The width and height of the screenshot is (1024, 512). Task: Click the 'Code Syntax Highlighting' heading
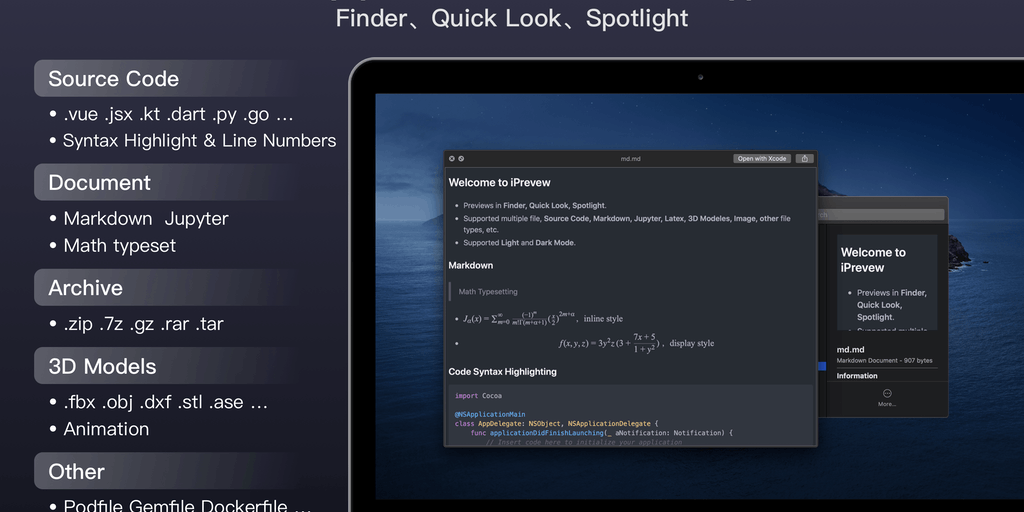click(x=502, y=372)
